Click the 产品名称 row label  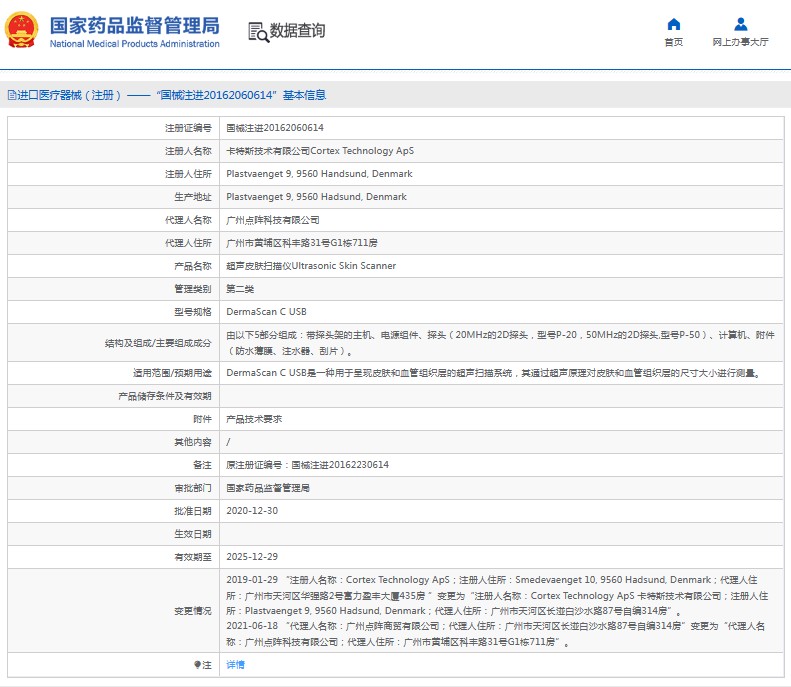(193, 266)
